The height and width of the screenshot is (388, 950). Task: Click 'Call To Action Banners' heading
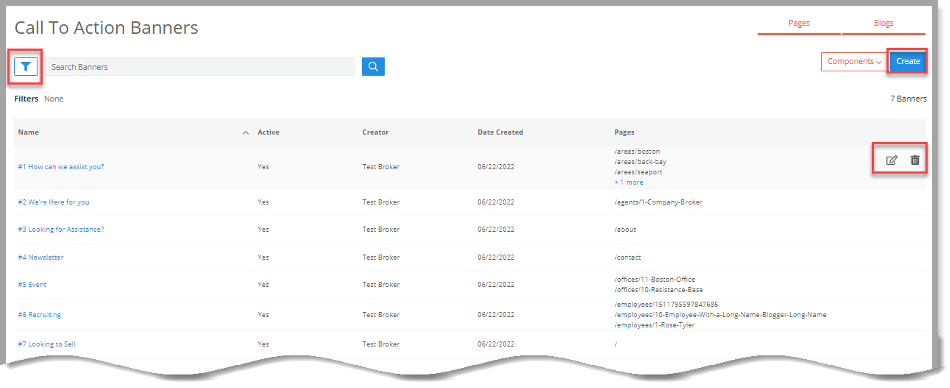click(106, 27)
